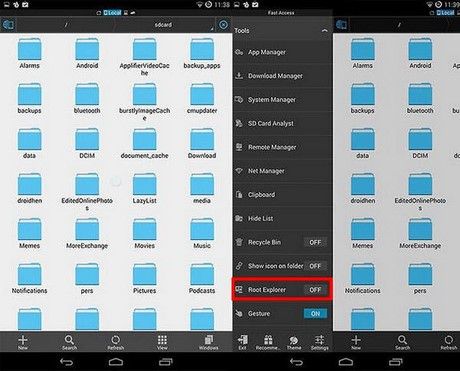The height and width of the screenshot is (371, 460).
Task: Toggle Recycle Bin OFF switch
Action: [x=315, y=242]
